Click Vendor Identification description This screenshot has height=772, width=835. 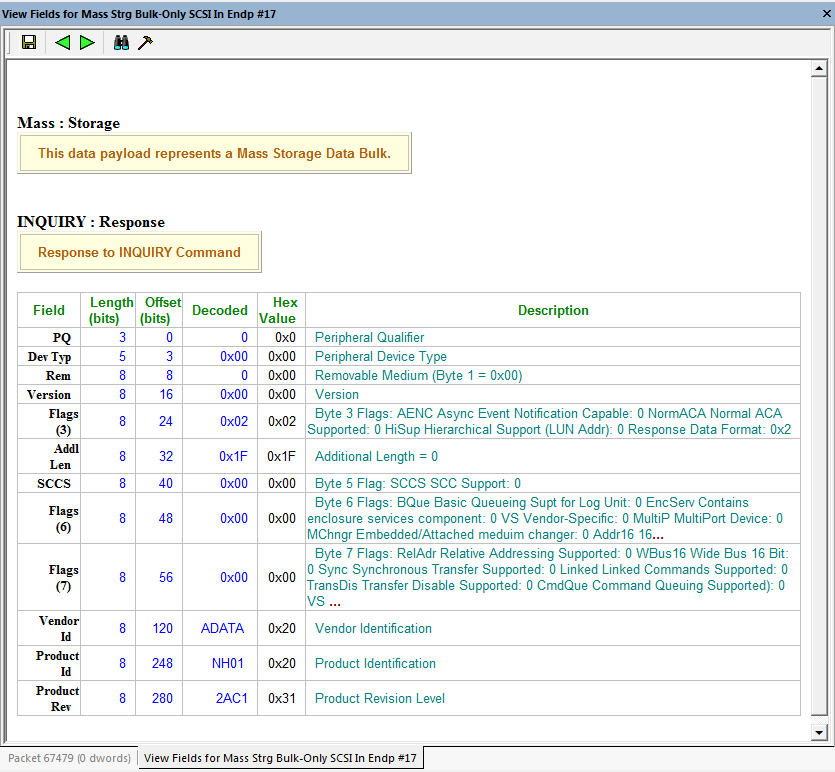[373, 628]
